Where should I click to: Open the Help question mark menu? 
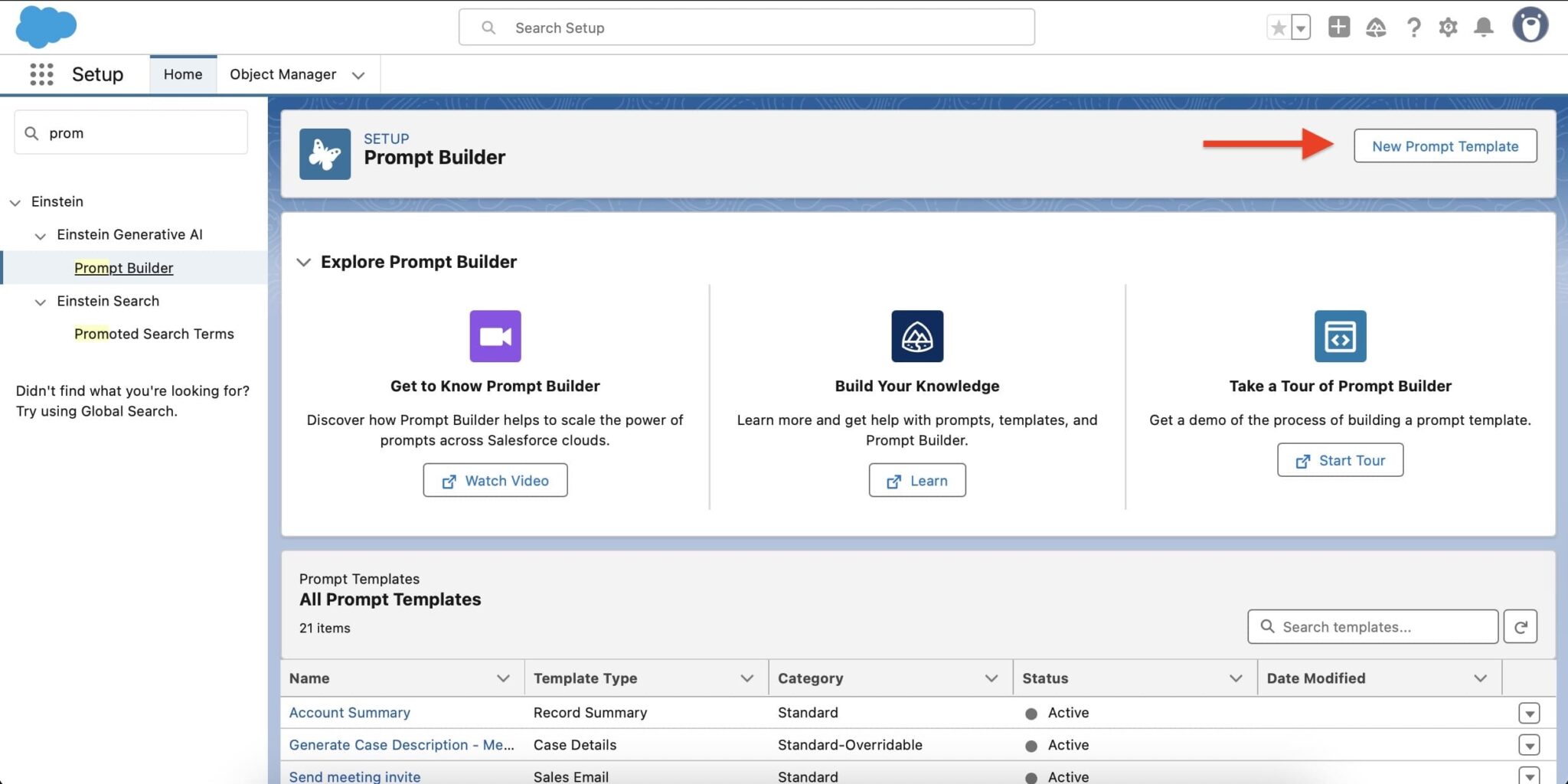[x=1413, y=27]
